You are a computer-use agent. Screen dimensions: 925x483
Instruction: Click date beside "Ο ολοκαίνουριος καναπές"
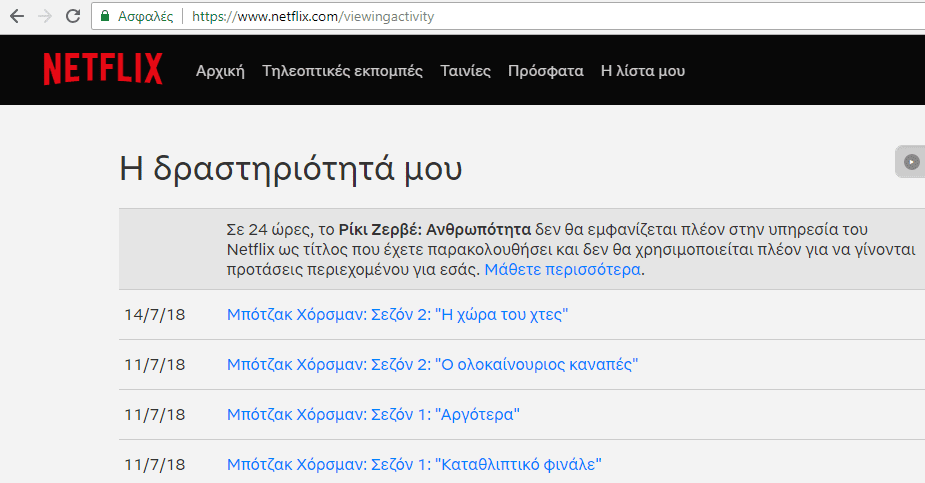coord(155,364)
